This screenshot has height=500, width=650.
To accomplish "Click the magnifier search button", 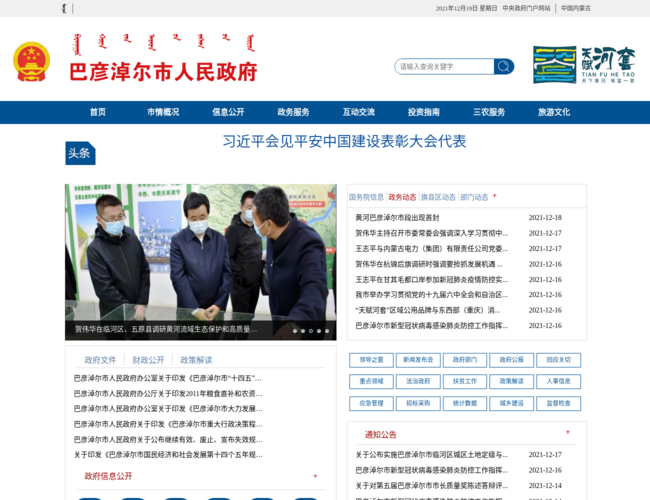I will tap(504, 66).
